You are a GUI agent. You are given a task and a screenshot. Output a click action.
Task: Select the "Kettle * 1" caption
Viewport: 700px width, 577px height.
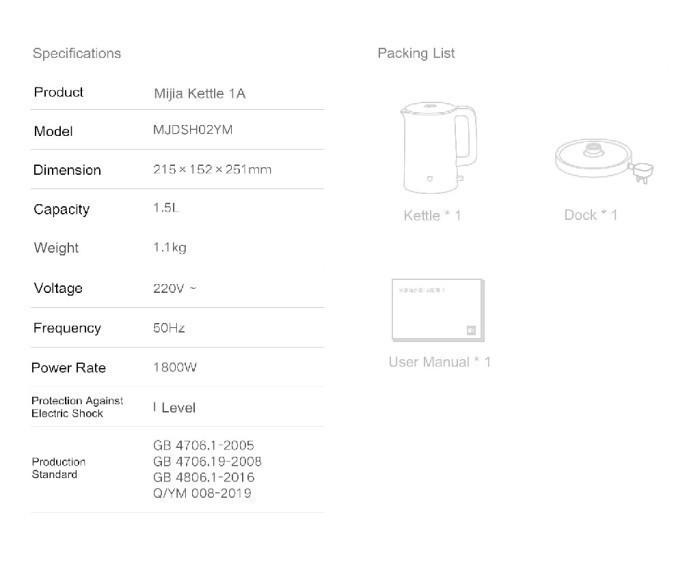(432, 215)
